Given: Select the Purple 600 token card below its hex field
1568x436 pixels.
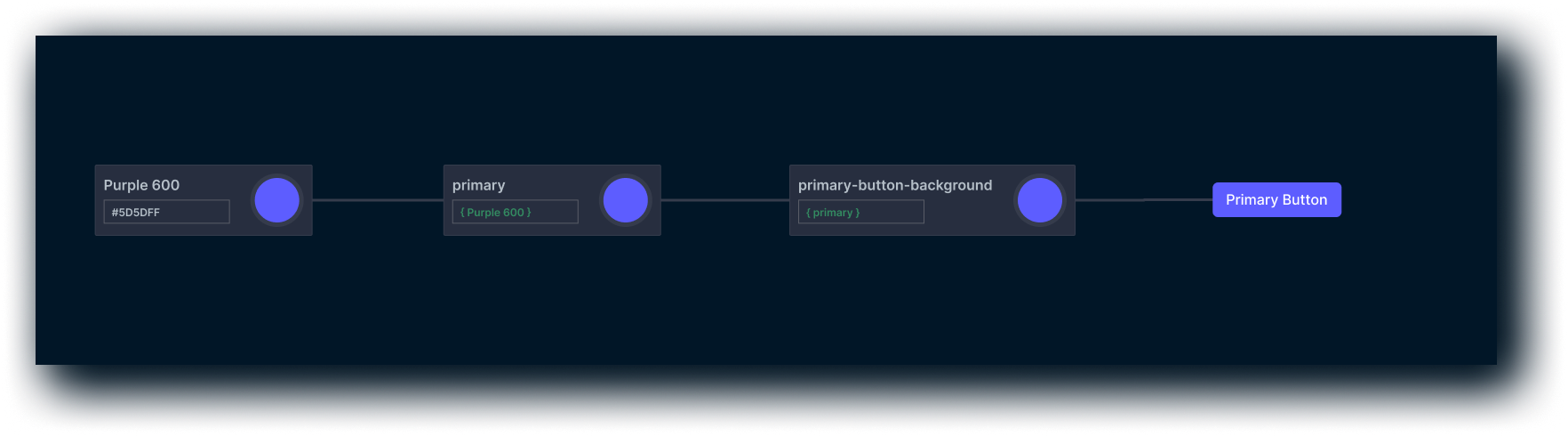Looking at the screenshot, I should 167,230.
